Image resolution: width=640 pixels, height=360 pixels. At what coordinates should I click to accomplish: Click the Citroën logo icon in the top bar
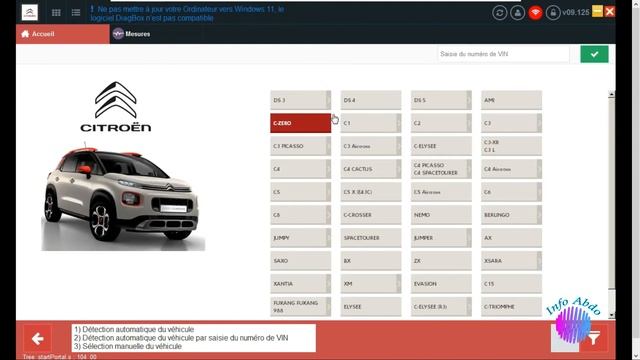pyautogui.click(x=30, y=12)
